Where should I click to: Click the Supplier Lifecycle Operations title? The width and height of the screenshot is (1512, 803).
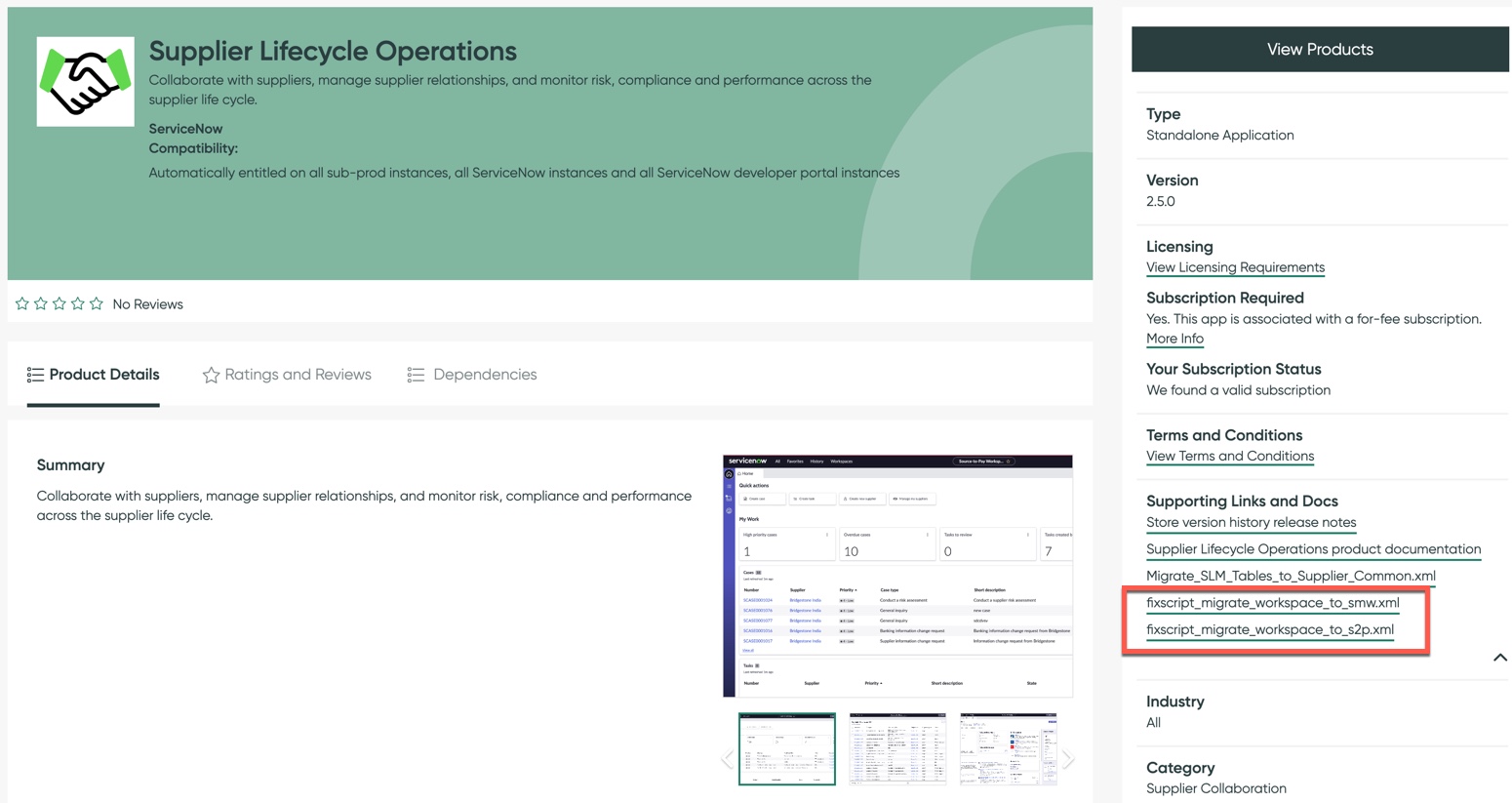point(333,51)
